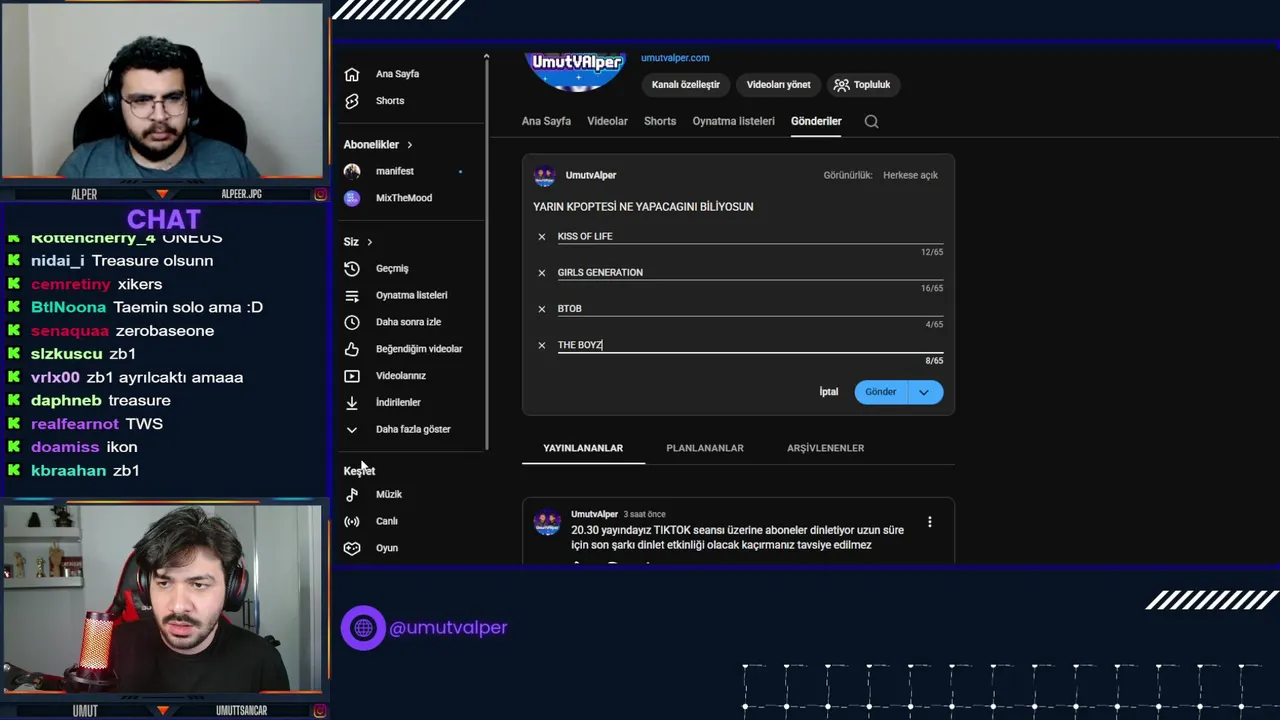Click the UmutvAlper avatar on published post
The height and width of the screenshot is (720, 1280).
point(547,521)
